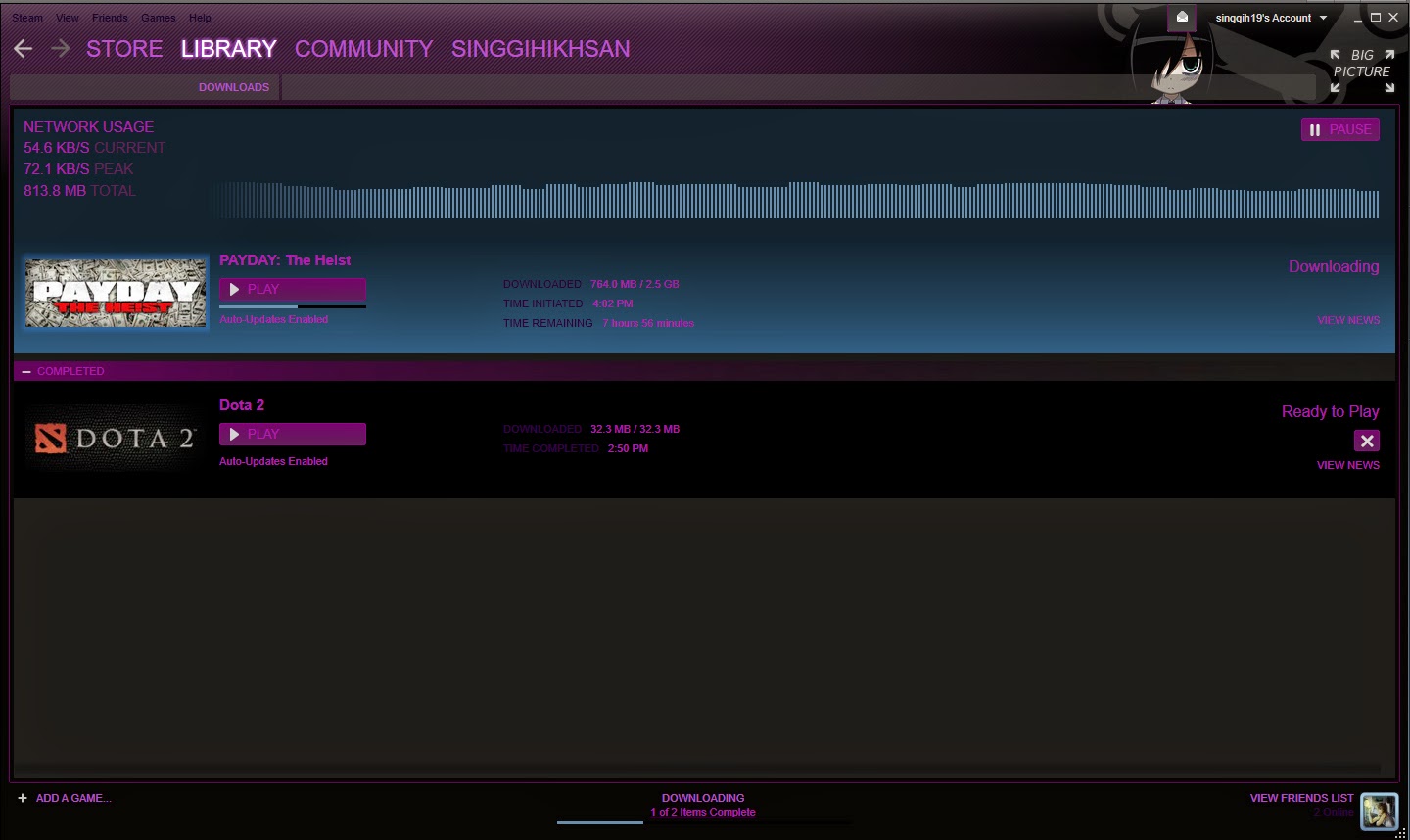Play PAYDAY: The Heist
Image resolution: width=1410 pixels, height=840 pixels.
click(x=293, y=289)
